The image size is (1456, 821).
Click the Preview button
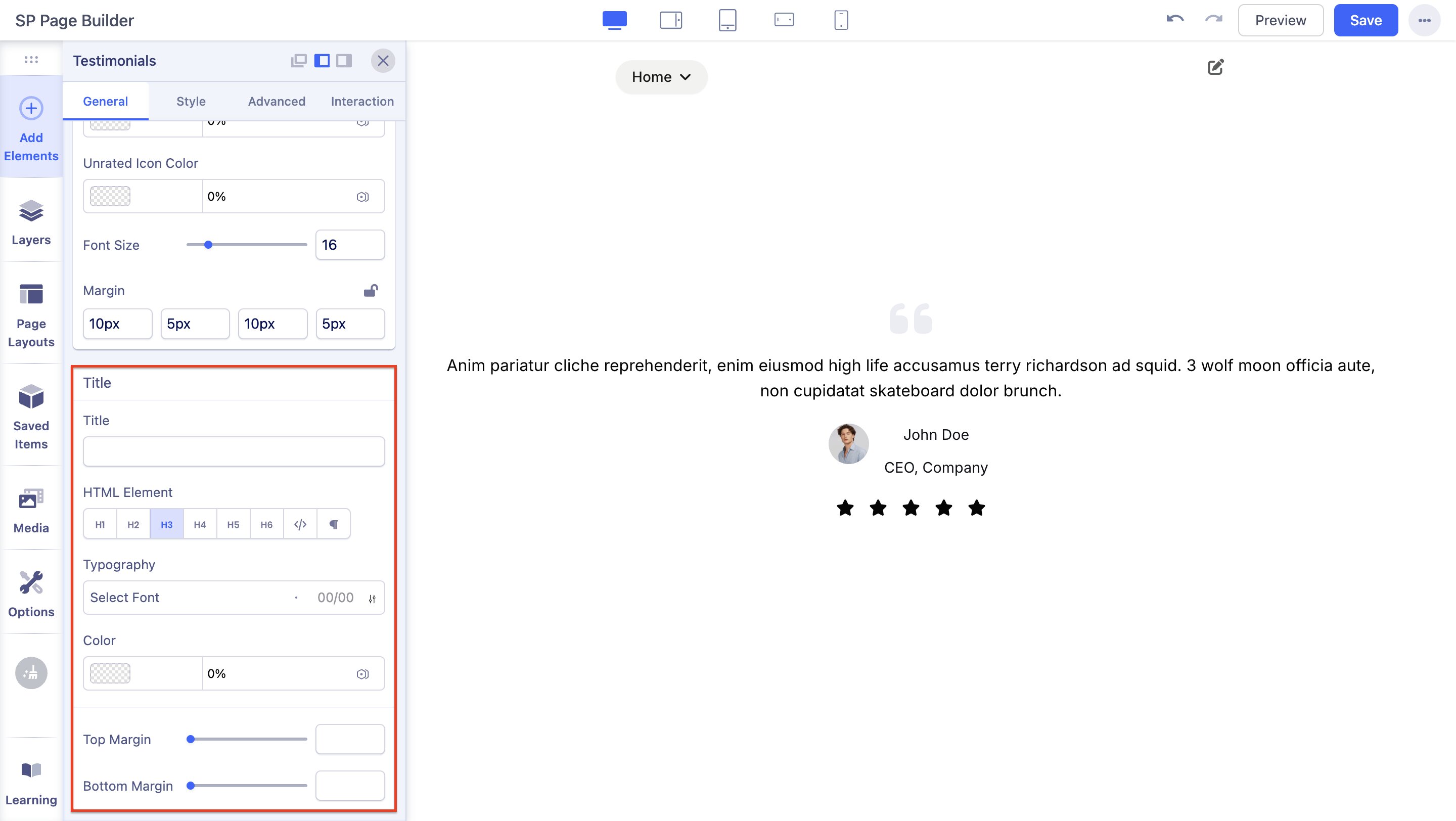coord(1280,20)
